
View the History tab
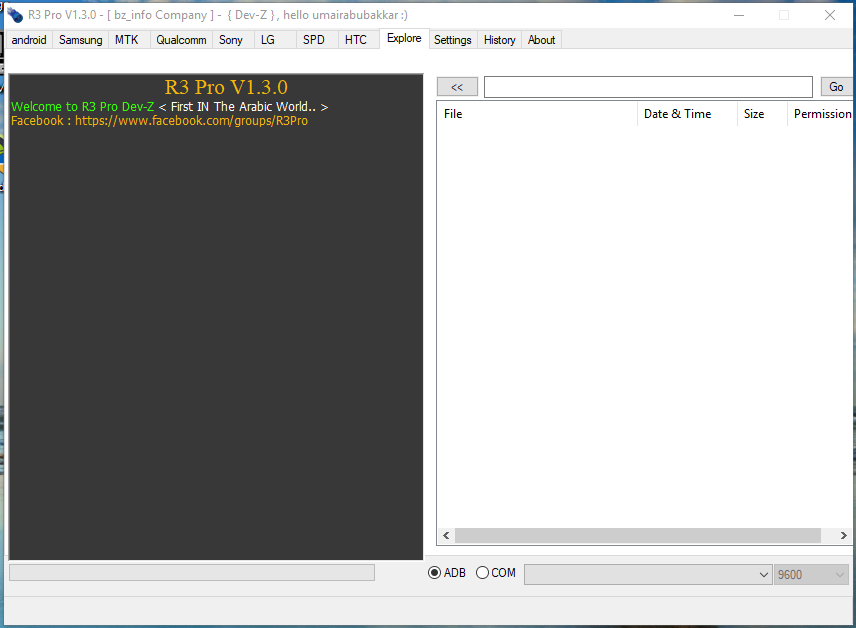pyautogui.click(x=500, y=40)
